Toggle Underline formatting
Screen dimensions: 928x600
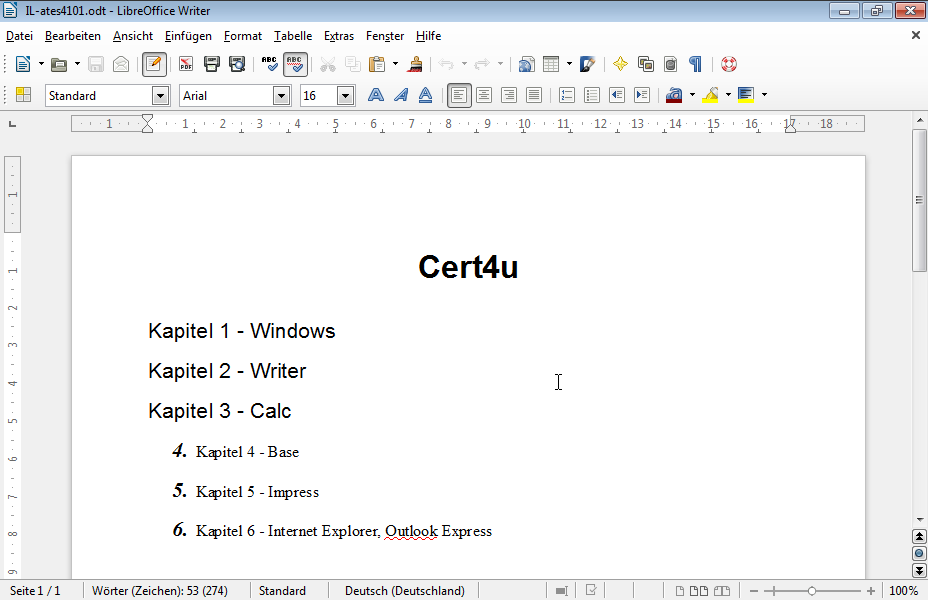[x=426, y=95]
